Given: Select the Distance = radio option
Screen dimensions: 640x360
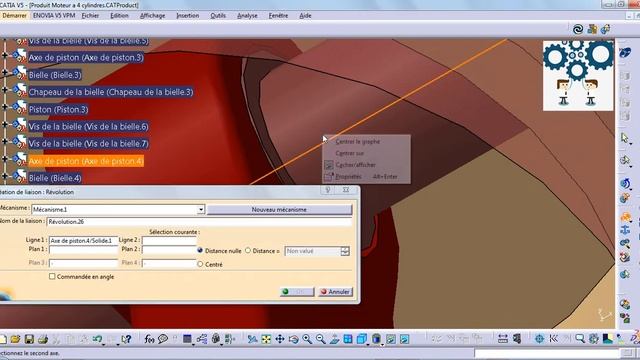Looking at the screenshot, I should [248, 250].
